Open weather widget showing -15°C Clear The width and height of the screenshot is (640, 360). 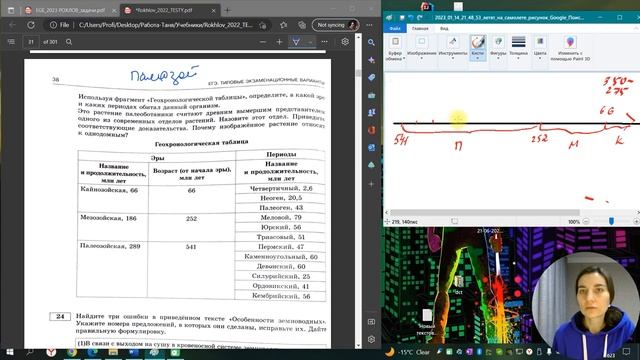(x=408, y=352)
